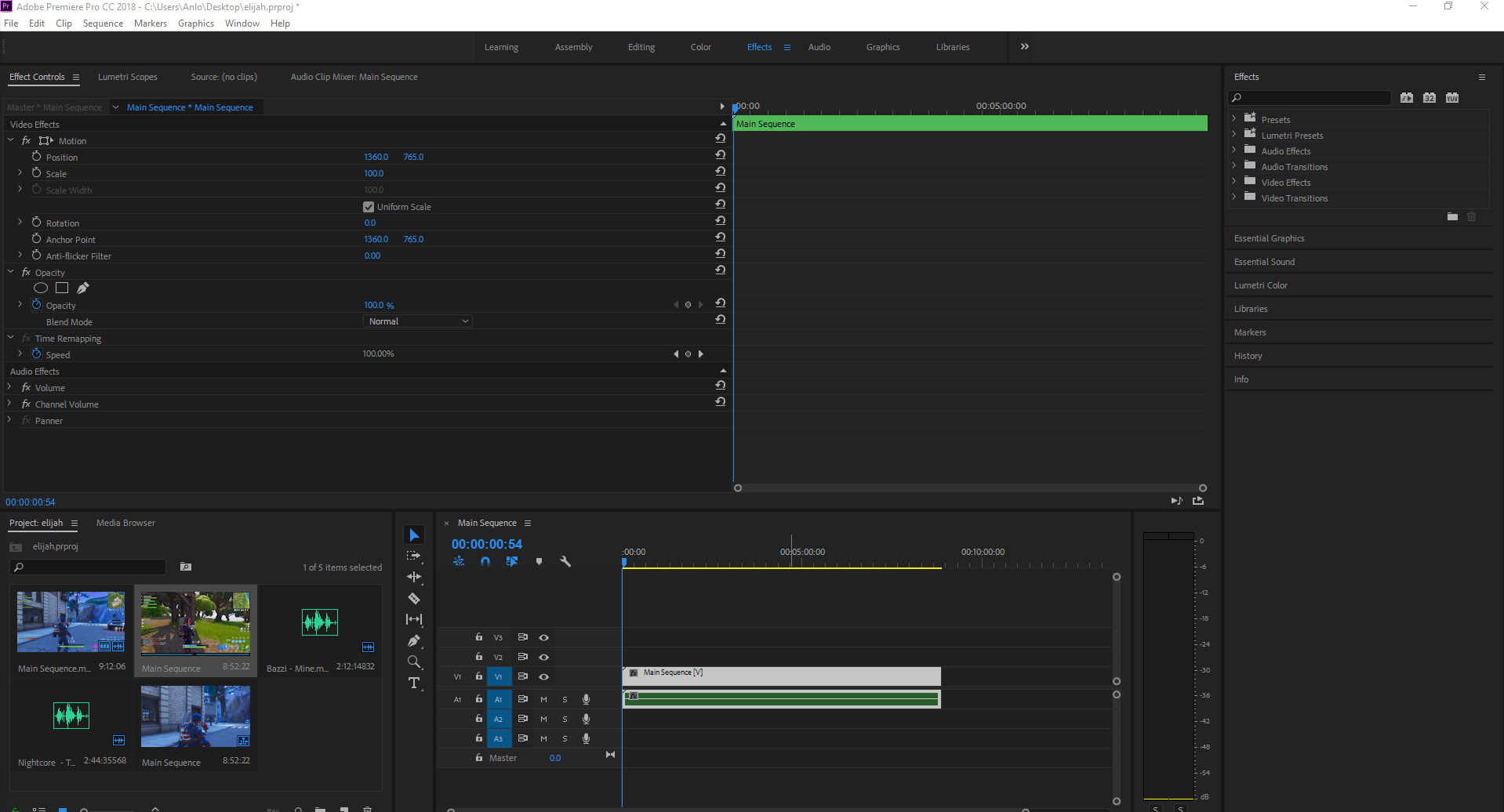Image resolution: width=1504 pixels, height=812 pixels.
Task: Create 4-point polygon mask under Opacity
Action: coord(62,288)
